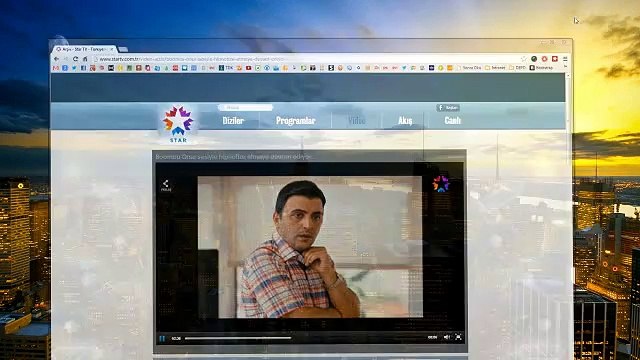The height and width of the screenshot is (360, 640).
Task: Click the Star TV logo
Action: [178, 124]
